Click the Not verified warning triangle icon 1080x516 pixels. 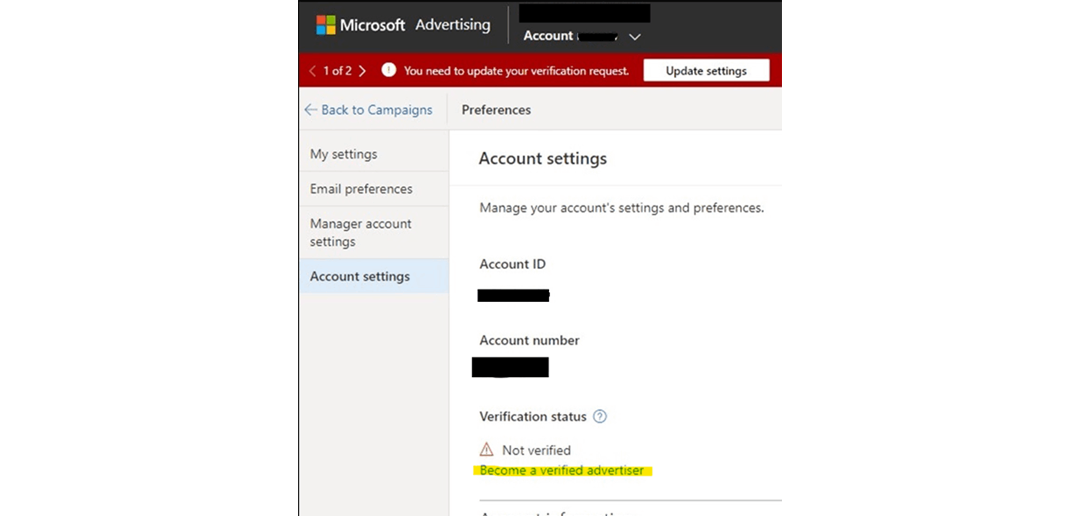coord(486,450)
